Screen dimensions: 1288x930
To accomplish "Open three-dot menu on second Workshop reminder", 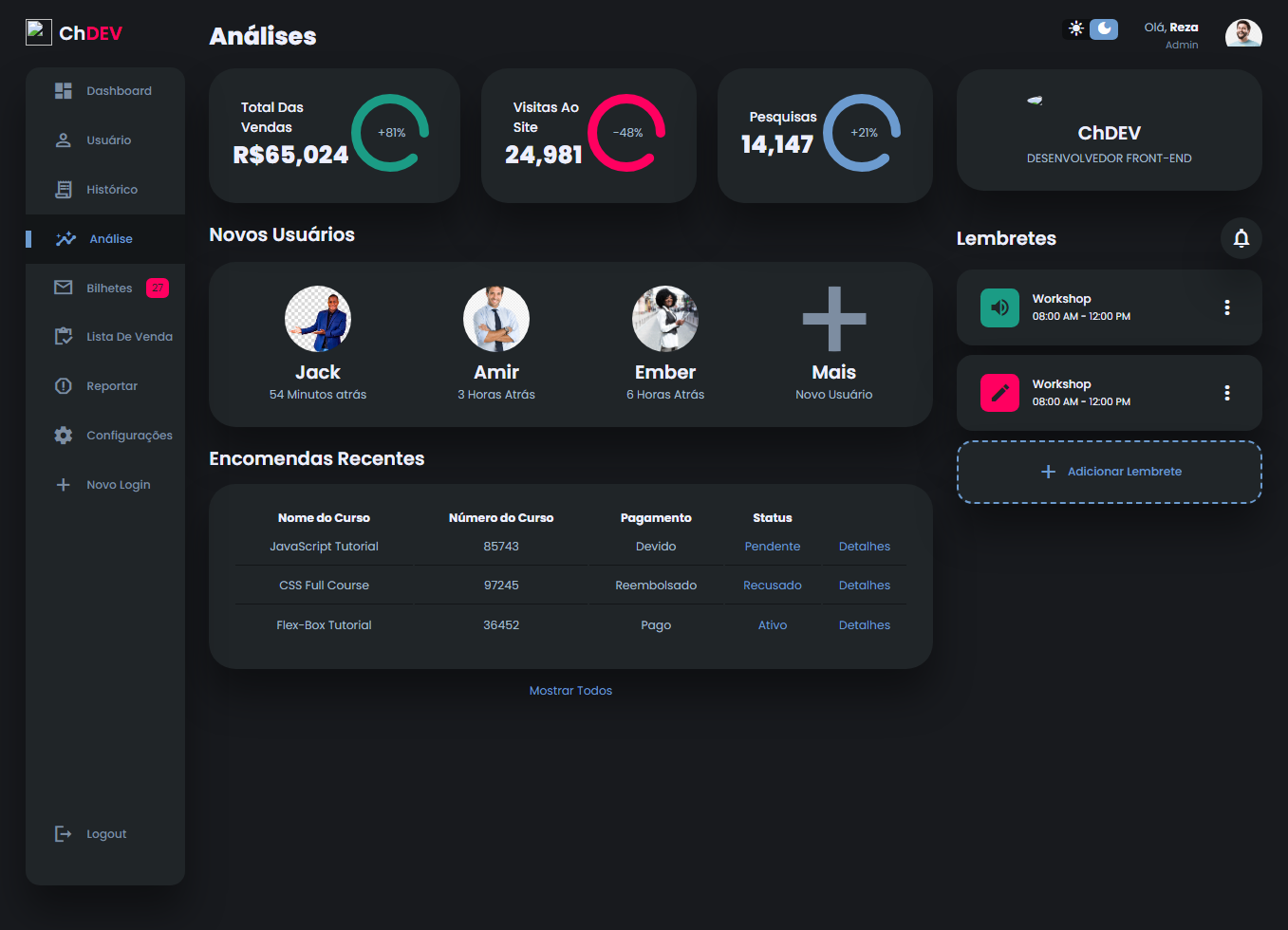I will [x=1226, y=393].
